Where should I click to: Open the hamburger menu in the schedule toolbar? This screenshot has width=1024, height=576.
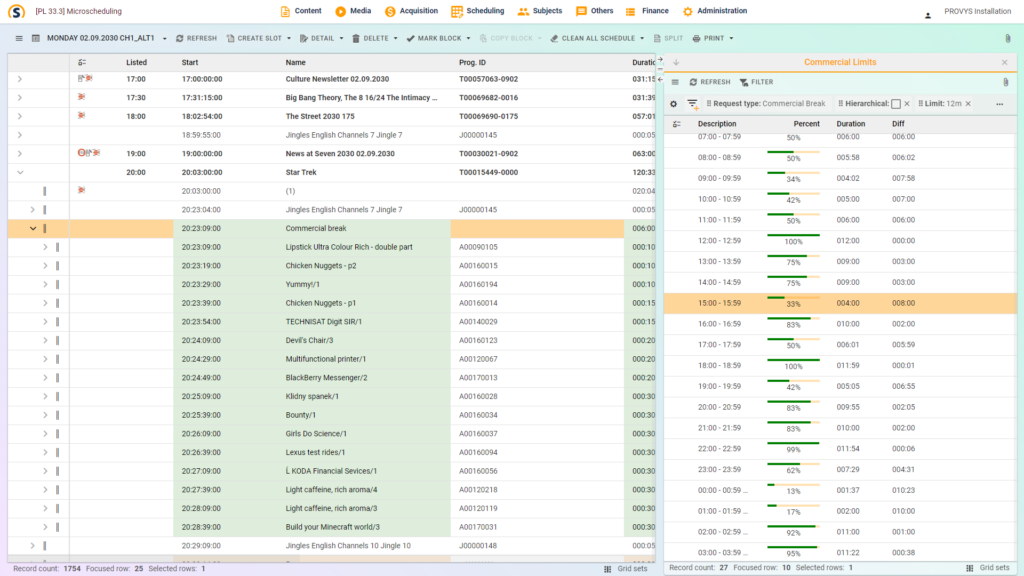[x=19, y=39]
